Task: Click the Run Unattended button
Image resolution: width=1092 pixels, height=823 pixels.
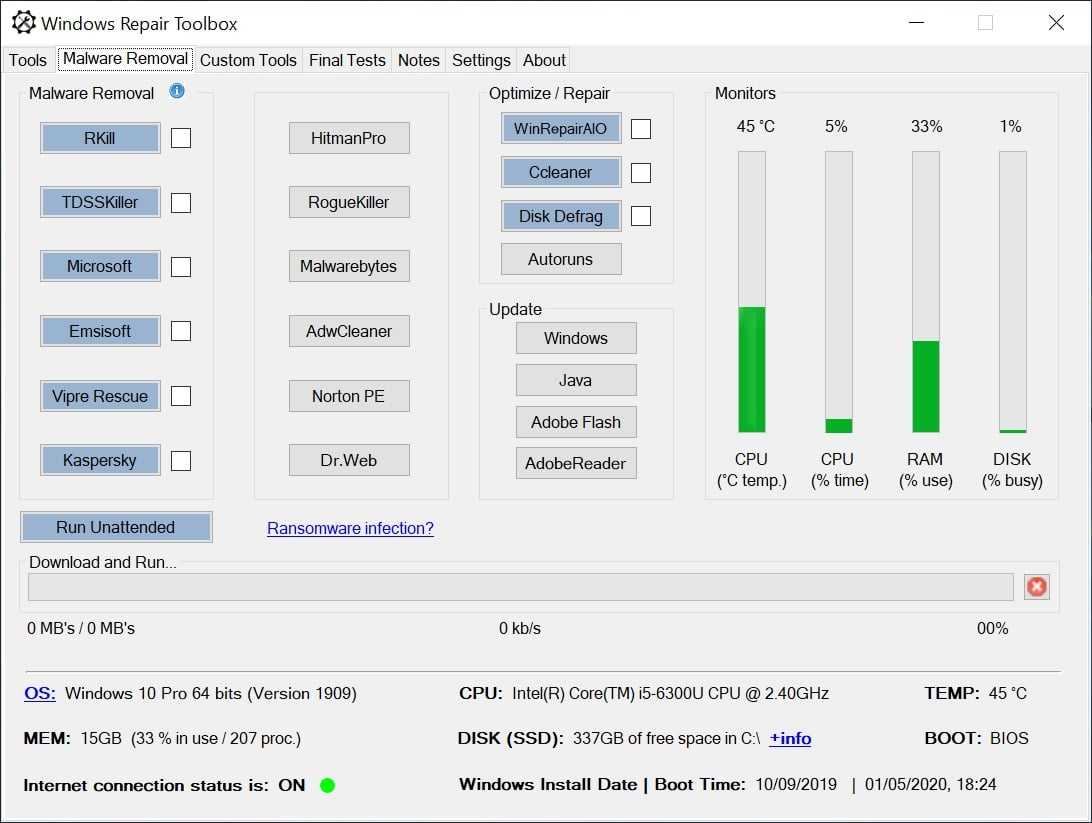Action: pos(116,527)
